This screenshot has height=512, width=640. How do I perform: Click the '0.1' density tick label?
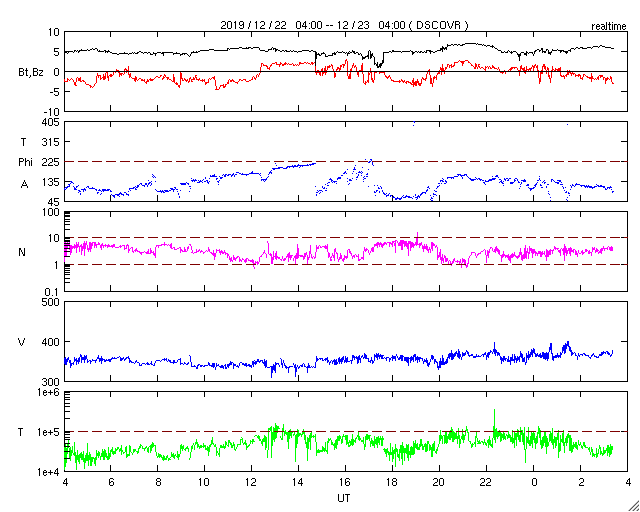53,292
